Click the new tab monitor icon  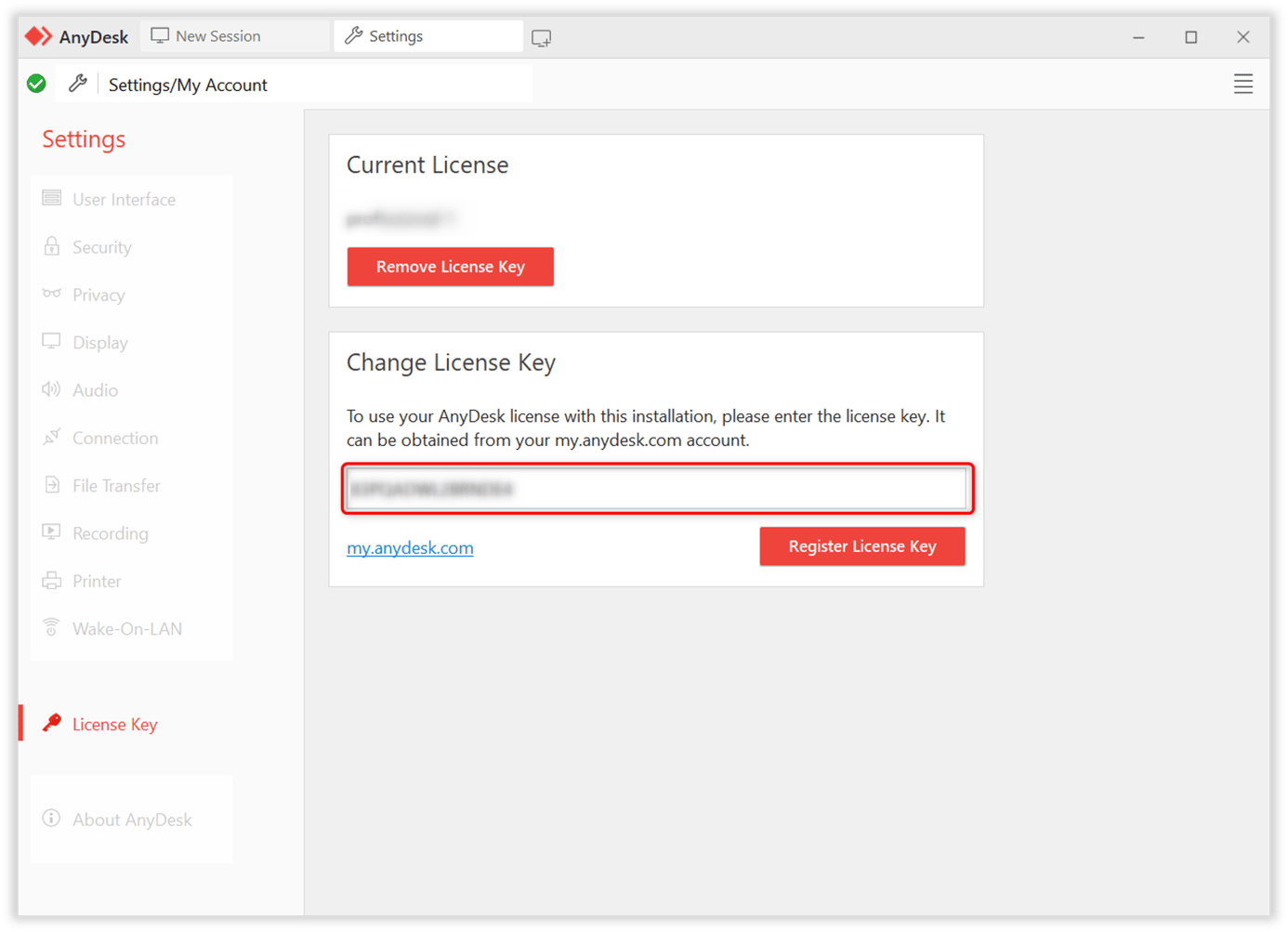pos(541,38)
